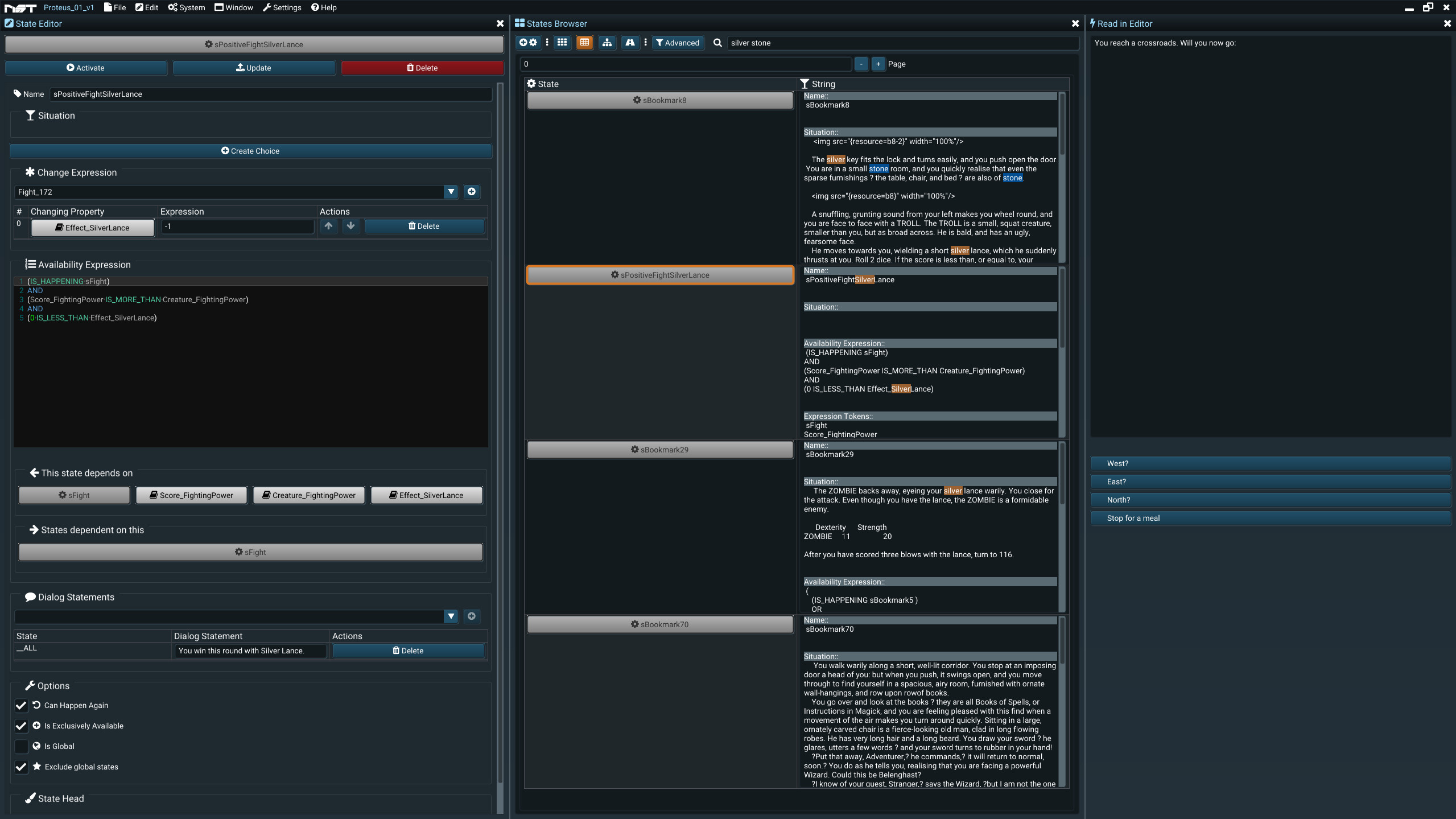This screenshot has width=1456, height=819.
Task: Open the Read in Editor lightning icon
Action: coord(1094,23)
